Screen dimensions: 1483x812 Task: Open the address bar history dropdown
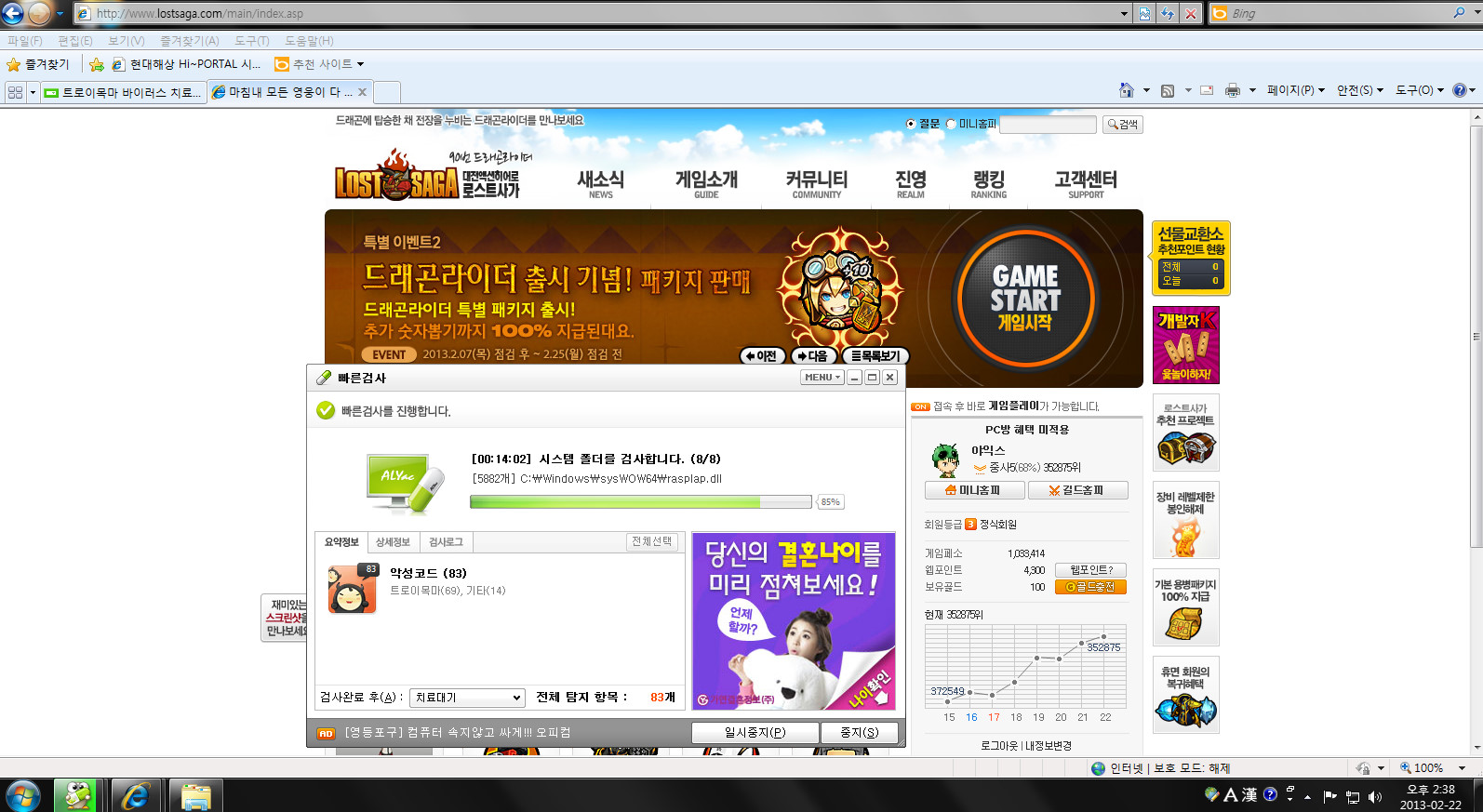coord(1124,13)
